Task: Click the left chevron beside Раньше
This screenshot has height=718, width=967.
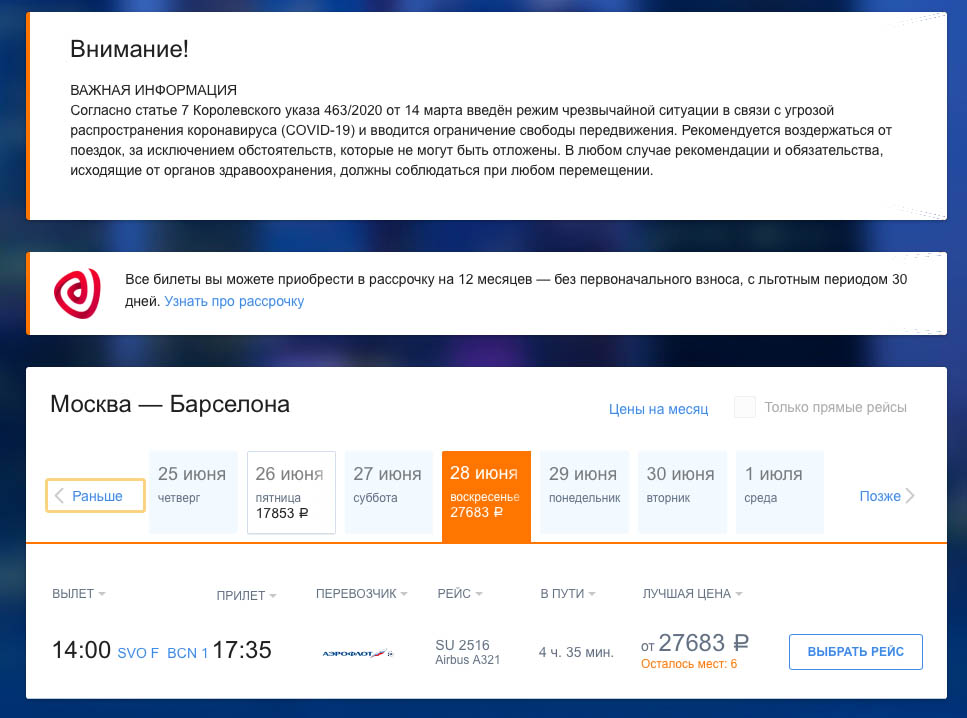Action: (60, 496)
